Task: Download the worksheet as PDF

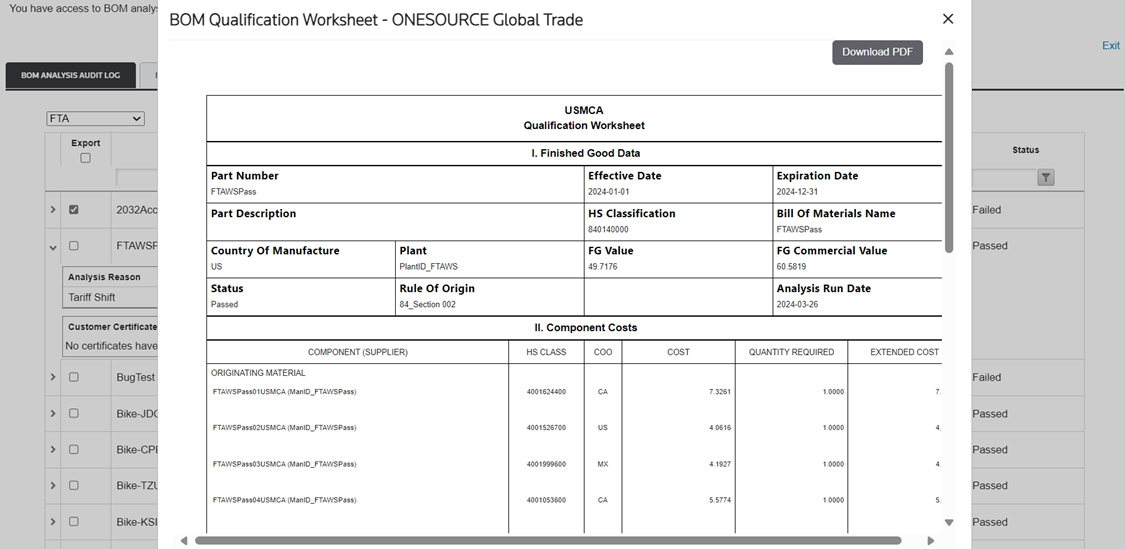Action: (x=877, y=52)
